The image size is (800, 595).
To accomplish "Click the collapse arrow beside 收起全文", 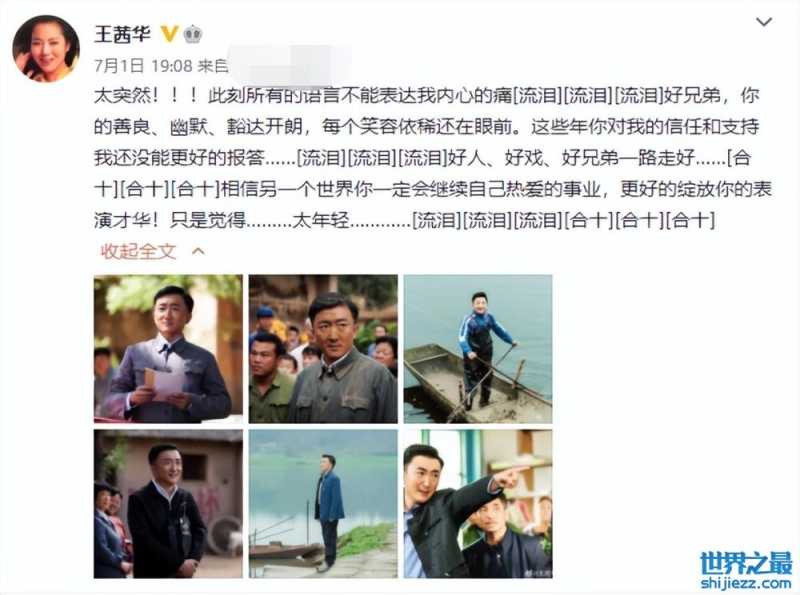I will 198,251.
